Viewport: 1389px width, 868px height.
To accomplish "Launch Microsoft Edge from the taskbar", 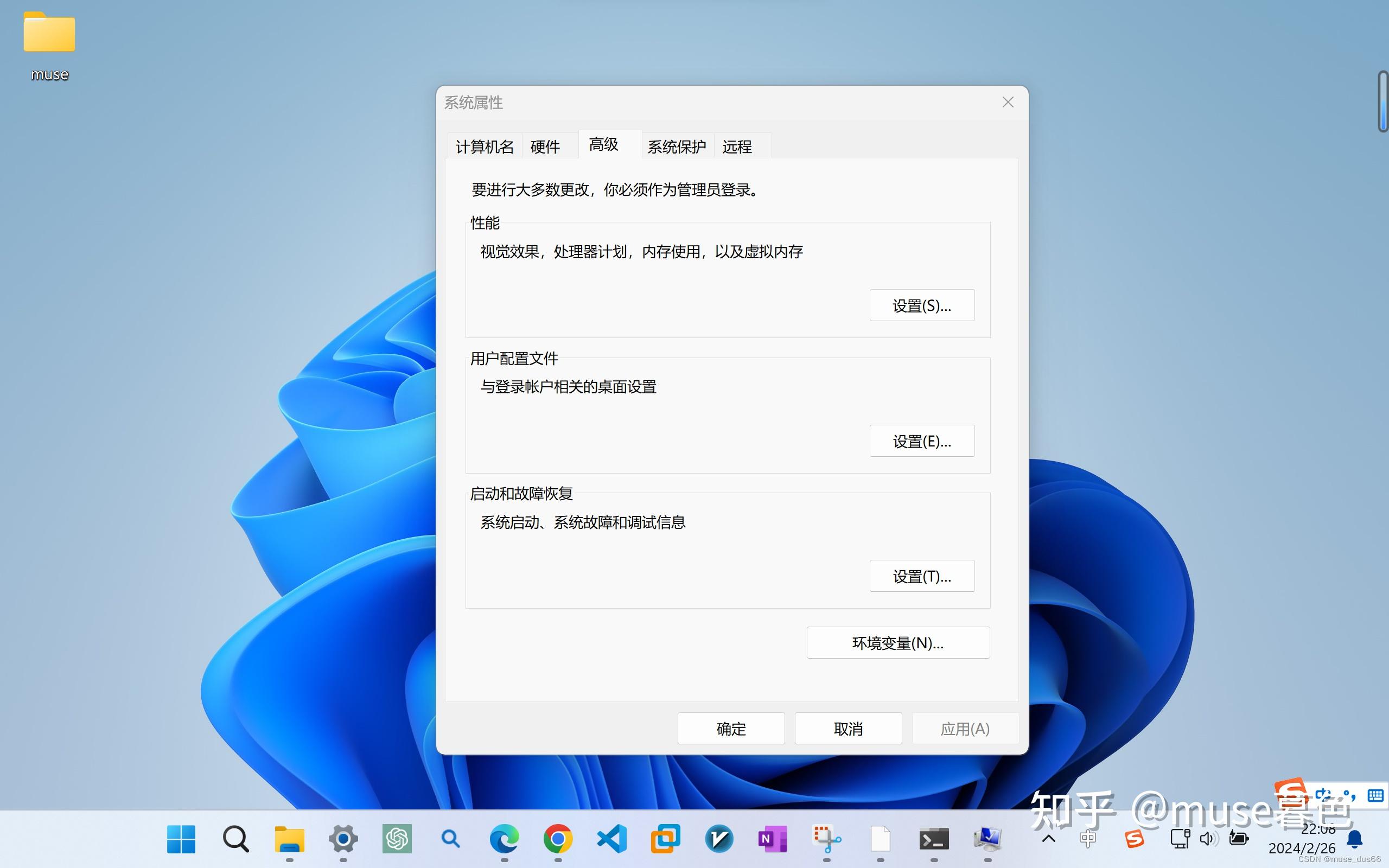I will click(505, 839).
